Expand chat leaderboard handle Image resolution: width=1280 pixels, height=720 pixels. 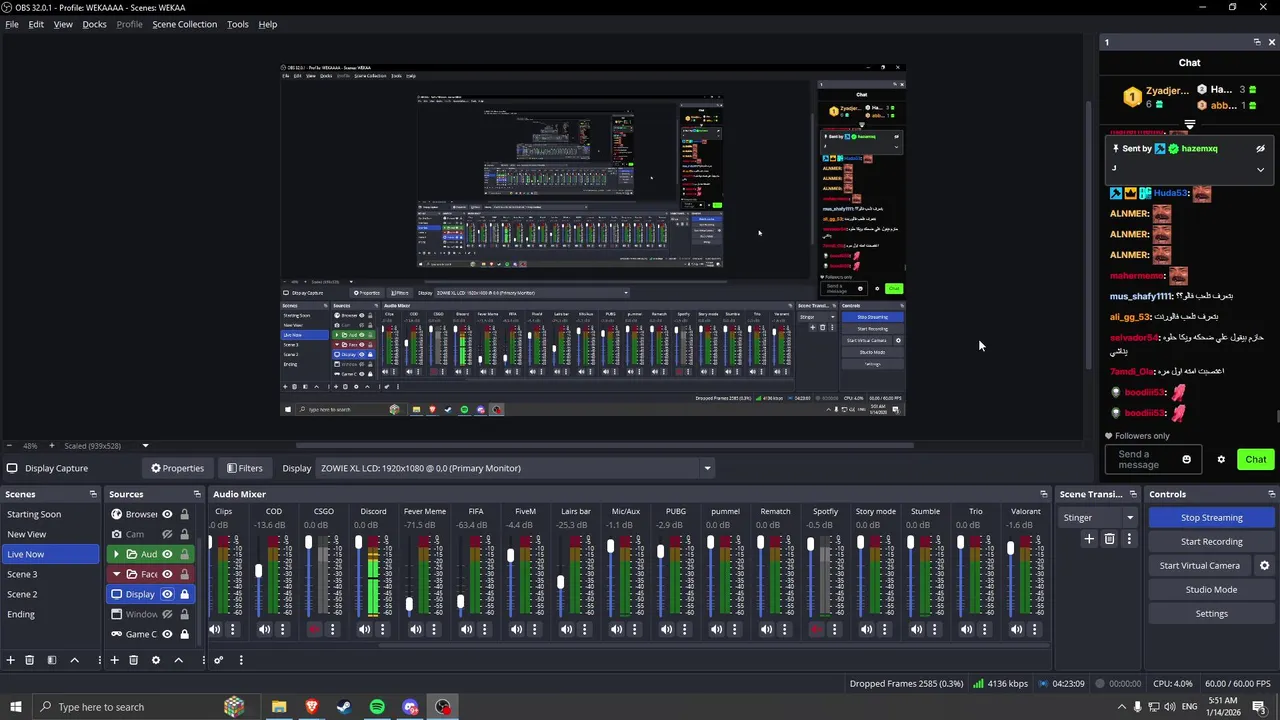1190,125
